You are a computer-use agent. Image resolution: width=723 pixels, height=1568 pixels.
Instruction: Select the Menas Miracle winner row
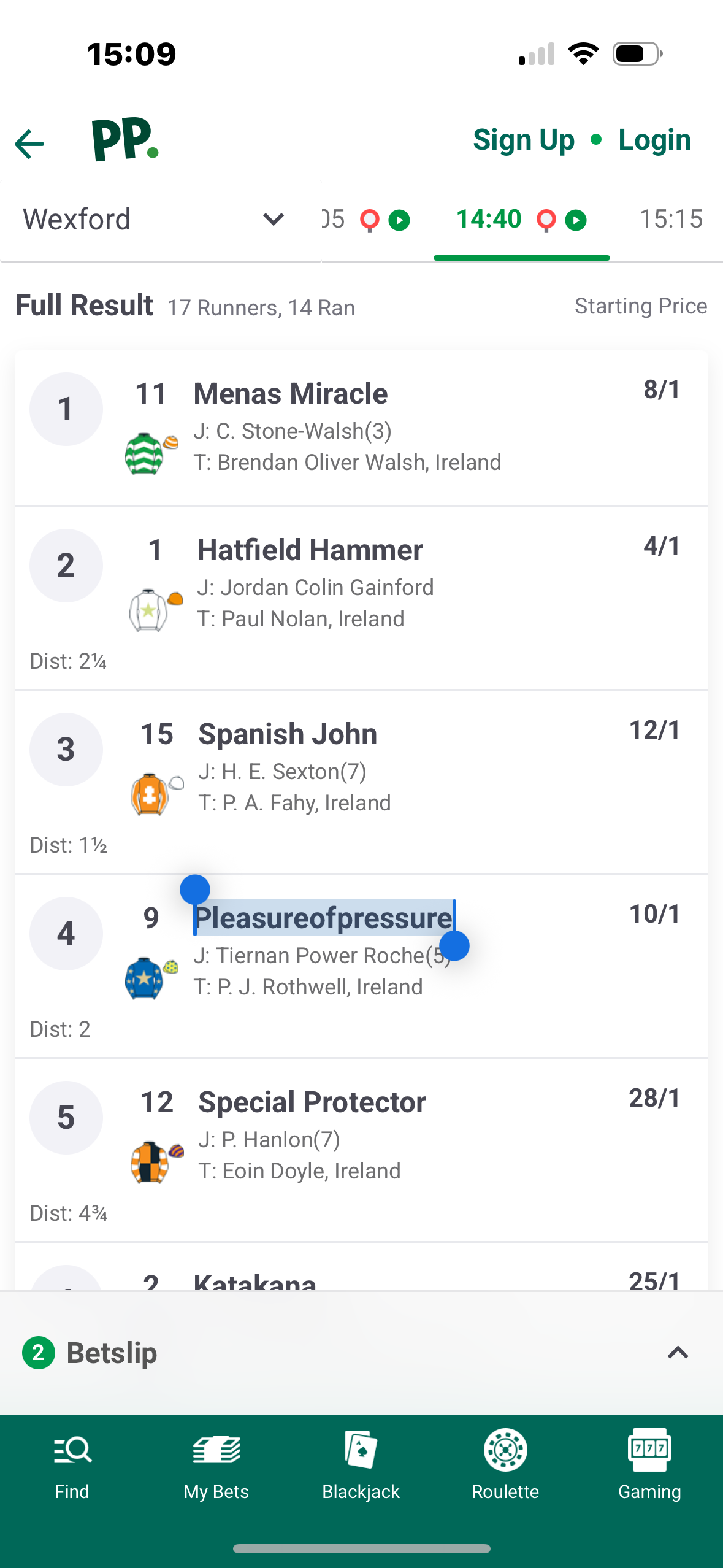tap(361, 428)
